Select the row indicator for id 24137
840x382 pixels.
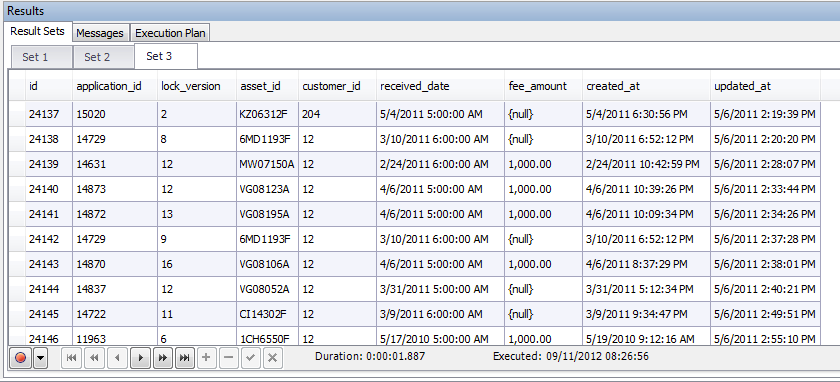(x=17, y=114)
